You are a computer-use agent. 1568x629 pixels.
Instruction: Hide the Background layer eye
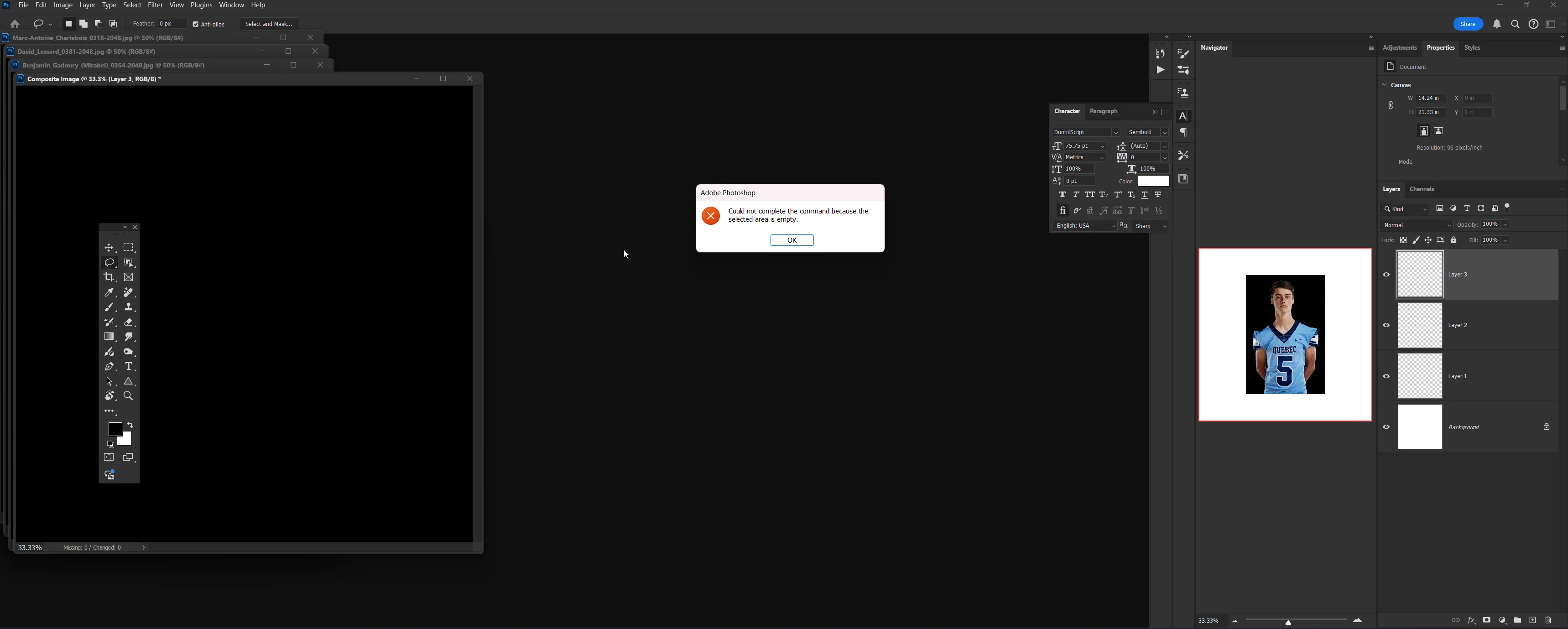tap(1386, 427)
